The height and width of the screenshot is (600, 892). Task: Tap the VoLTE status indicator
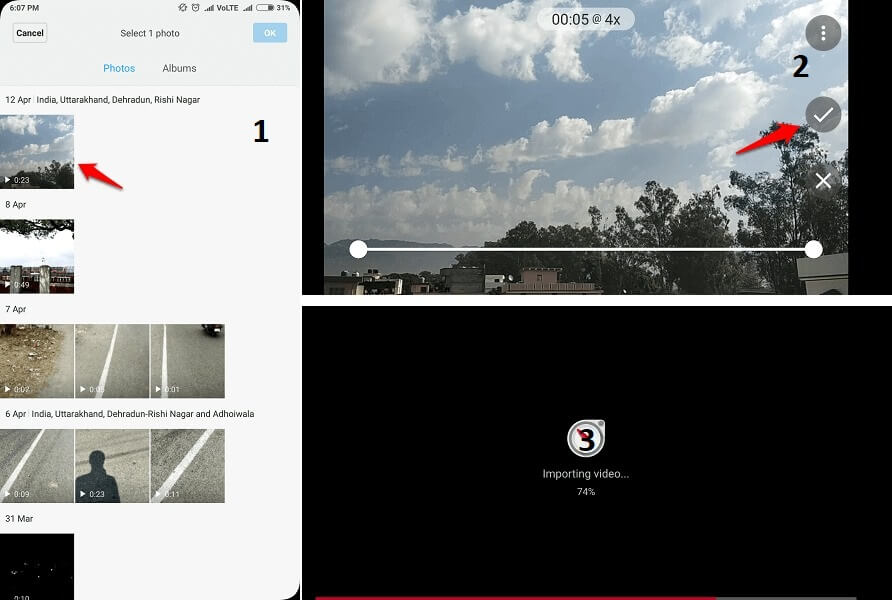pyautogui.click(x=228, y=8)
